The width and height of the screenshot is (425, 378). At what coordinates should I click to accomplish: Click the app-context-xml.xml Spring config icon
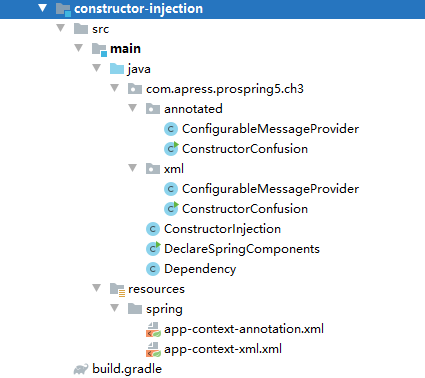(x=153, y=349)
